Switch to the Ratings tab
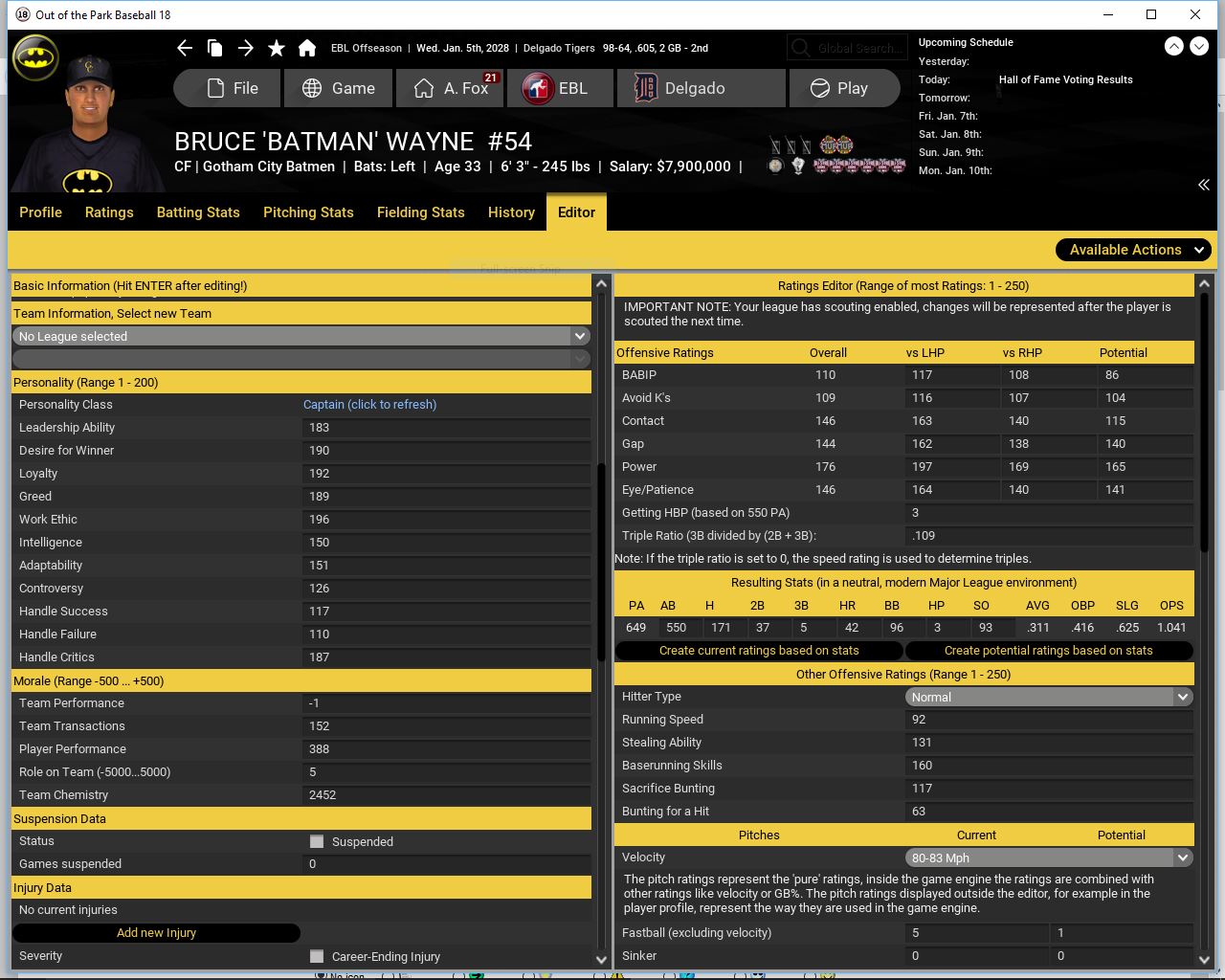The height and width of the screenshot is (980, 1225). coord(109,212)
